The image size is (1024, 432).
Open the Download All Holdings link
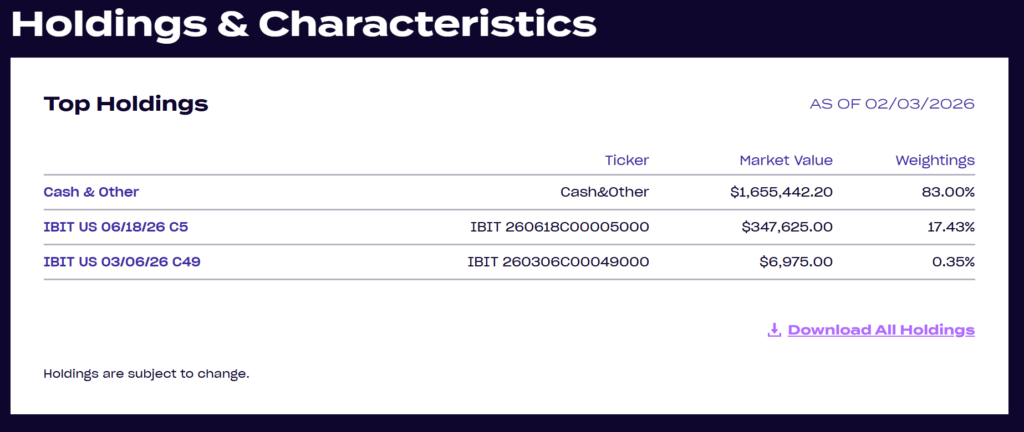coord(881,330)
